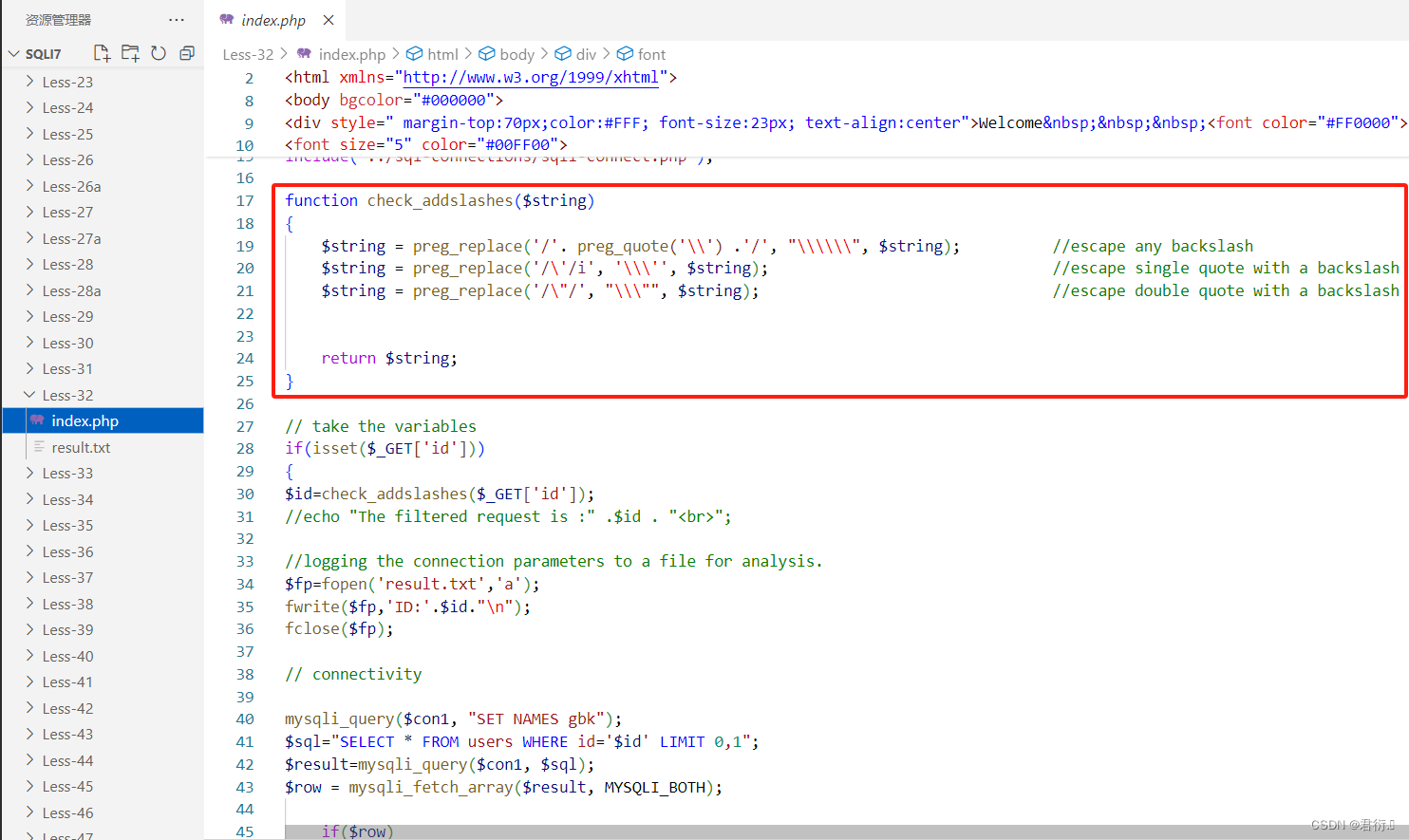
Task: Expand the Less-38 folder
Action: pyautogui.click(x=102, y=604)
